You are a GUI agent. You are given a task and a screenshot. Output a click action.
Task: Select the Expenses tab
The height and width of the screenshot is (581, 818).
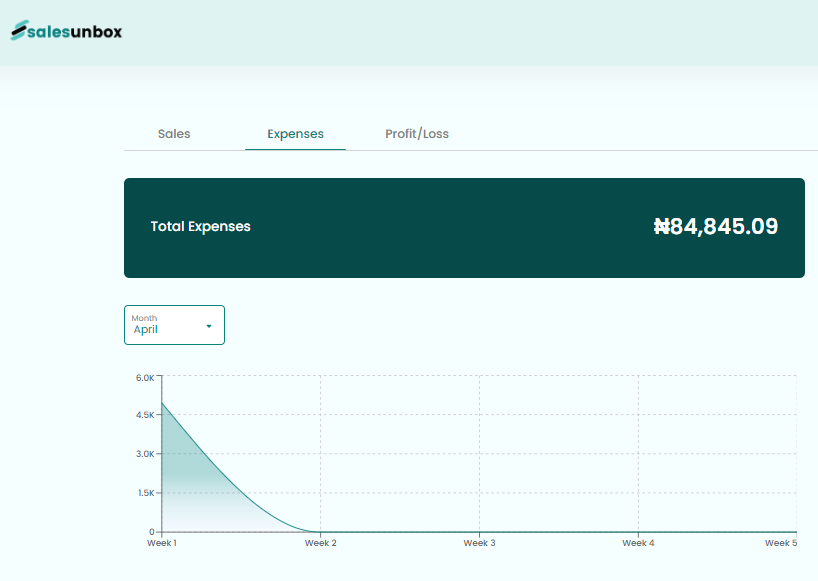295,134
